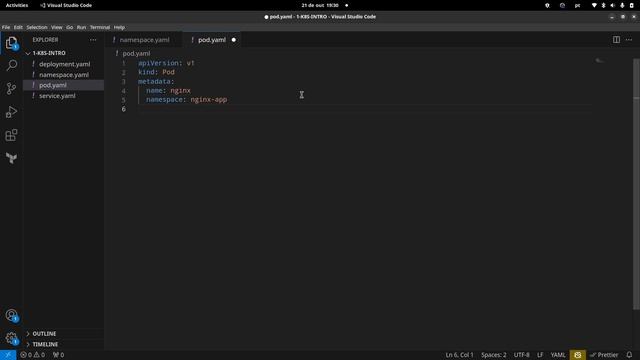Open the Search view in the activity bar
Viewport: 640px width, 360px height.
point(11,65)
